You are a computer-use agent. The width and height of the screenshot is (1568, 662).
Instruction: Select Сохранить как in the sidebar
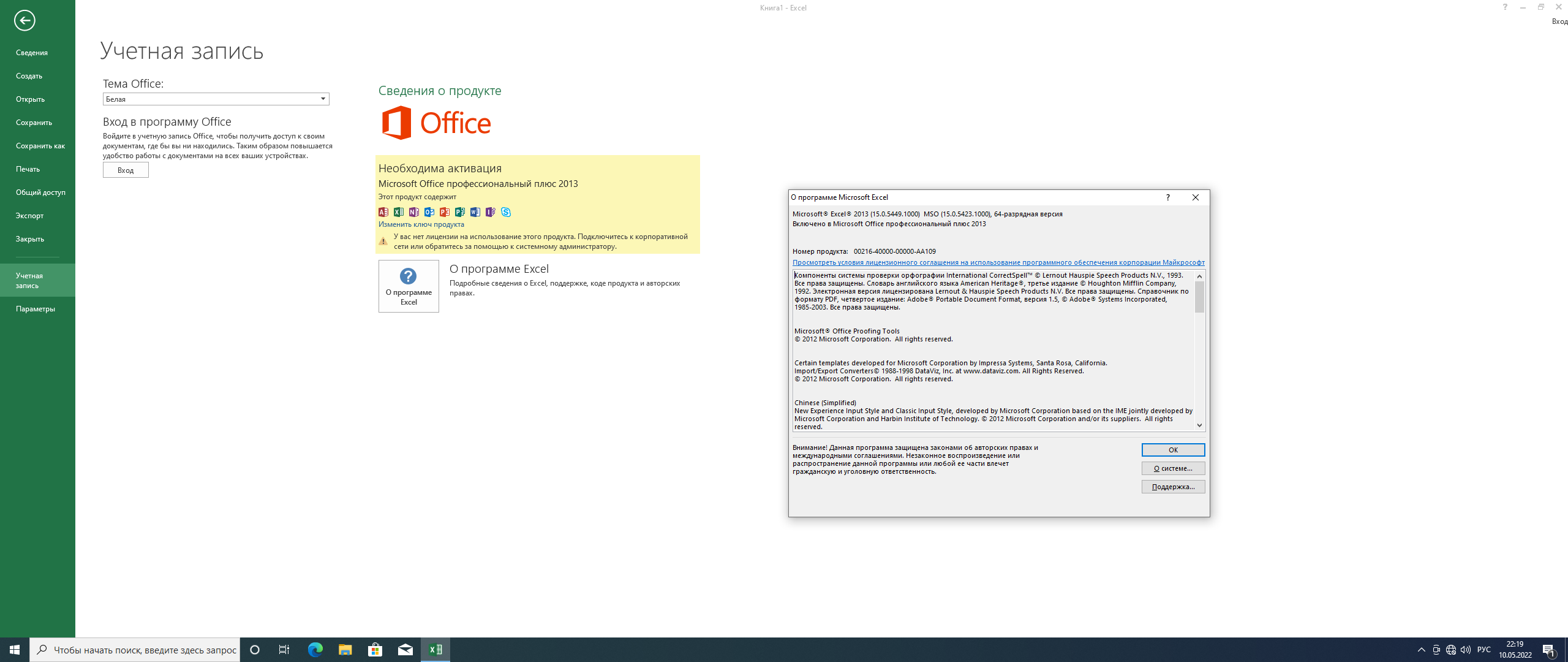point(37,146)
